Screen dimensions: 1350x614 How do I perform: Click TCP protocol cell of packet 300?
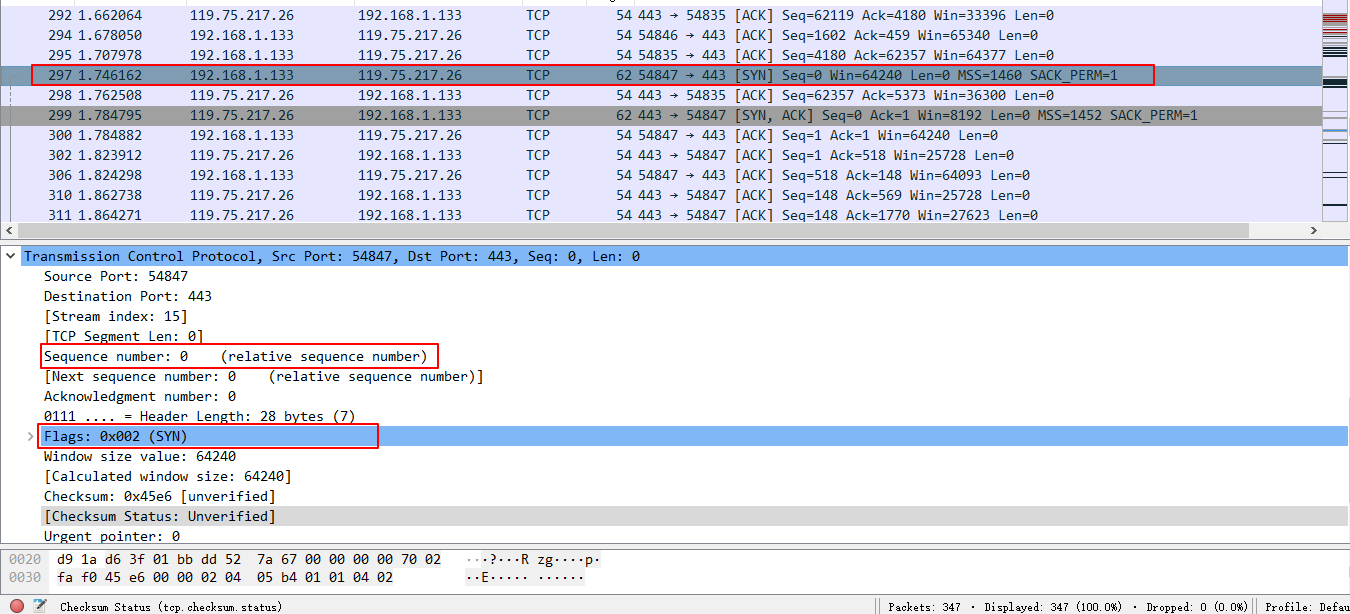pos(538,135)
